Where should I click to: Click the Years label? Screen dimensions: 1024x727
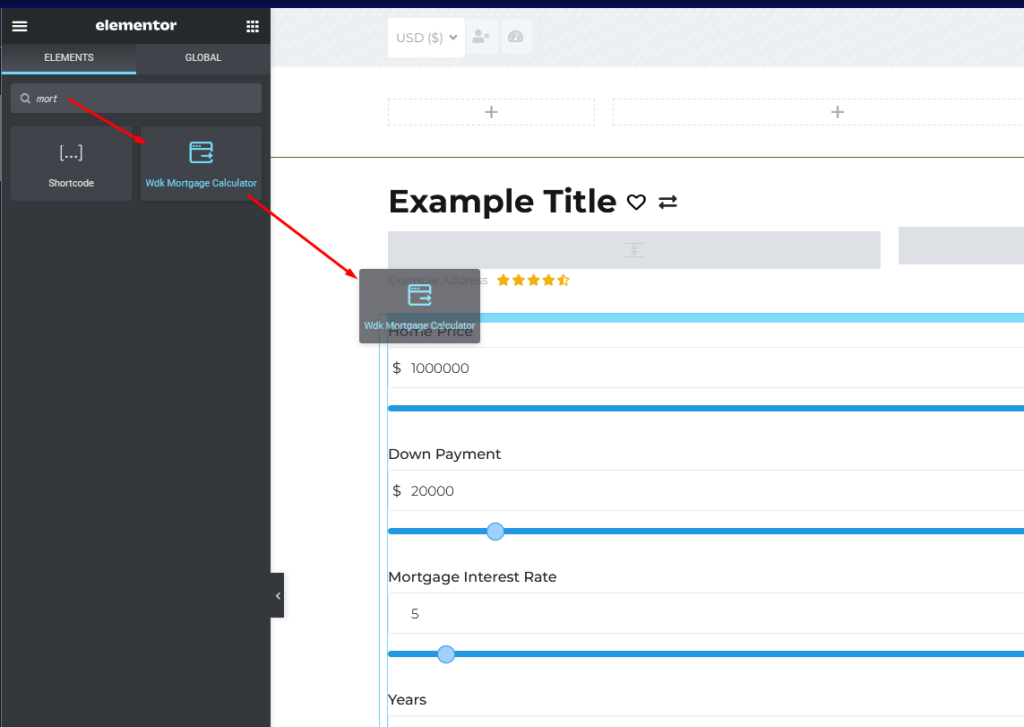407,700
